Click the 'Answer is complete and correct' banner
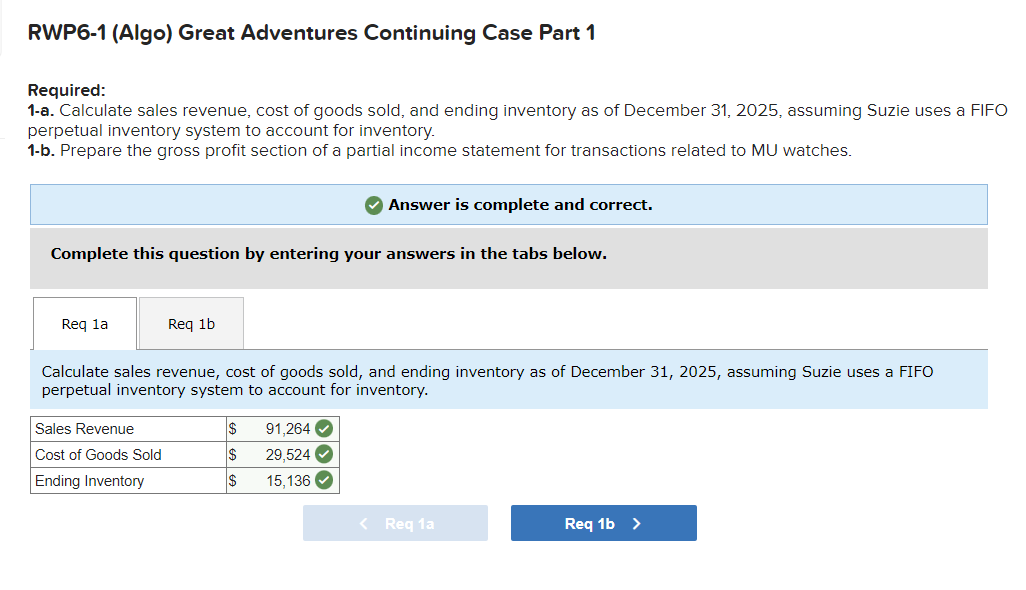Screen dimensions: 1026x590 tap(510, 204)
